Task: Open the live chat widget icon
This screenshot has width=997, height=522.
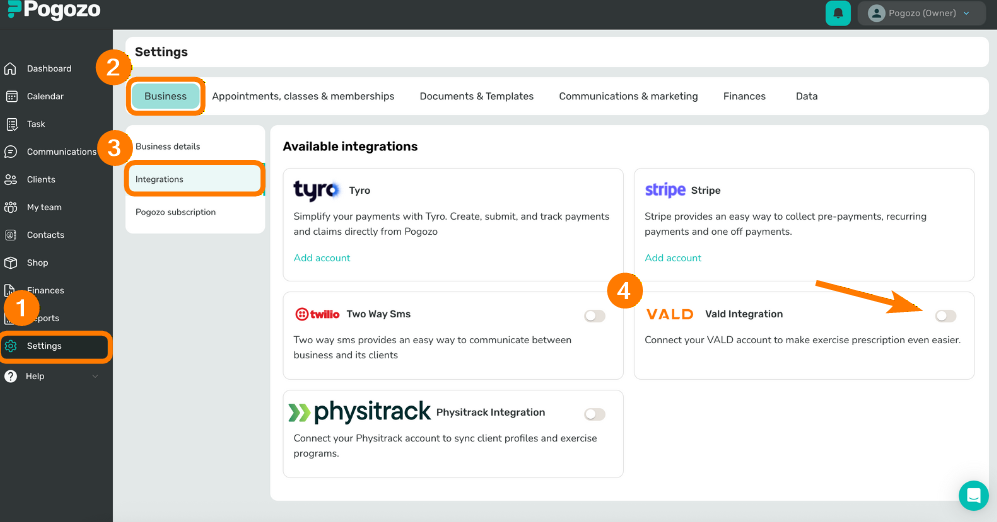Action: (973, 495)
